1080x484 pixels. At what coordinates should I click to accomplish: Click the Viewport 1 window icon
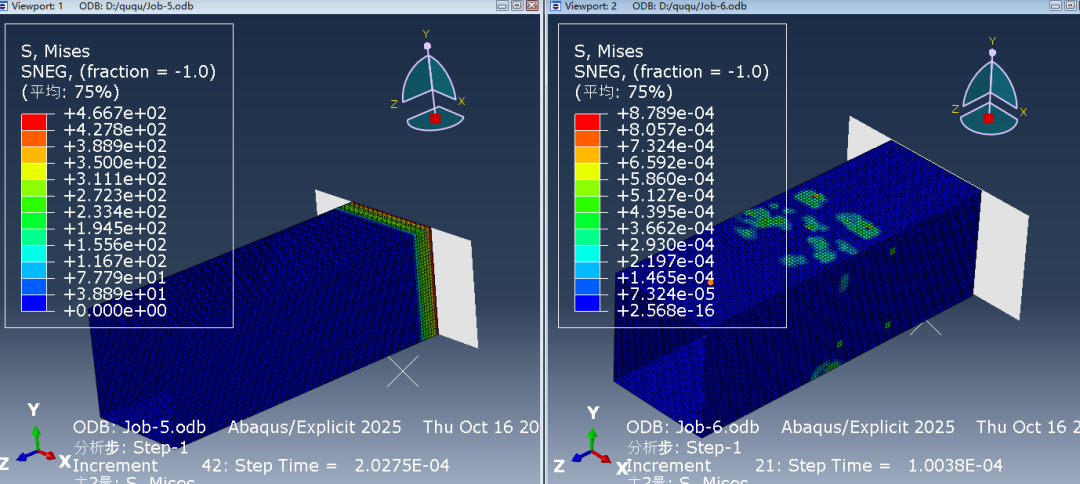pyautogui.click(x=5, y=5)
